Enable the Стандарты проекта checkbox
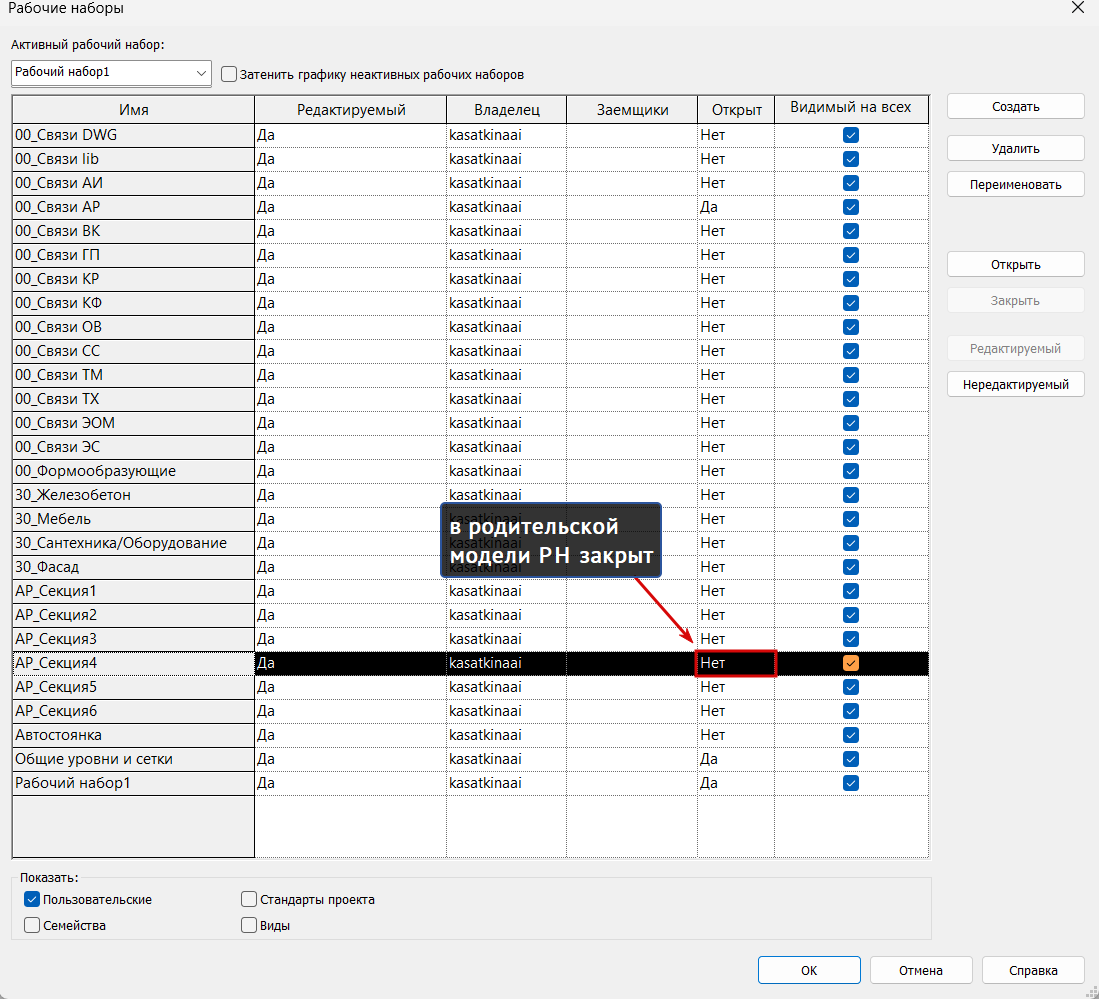 pos(249,900)
